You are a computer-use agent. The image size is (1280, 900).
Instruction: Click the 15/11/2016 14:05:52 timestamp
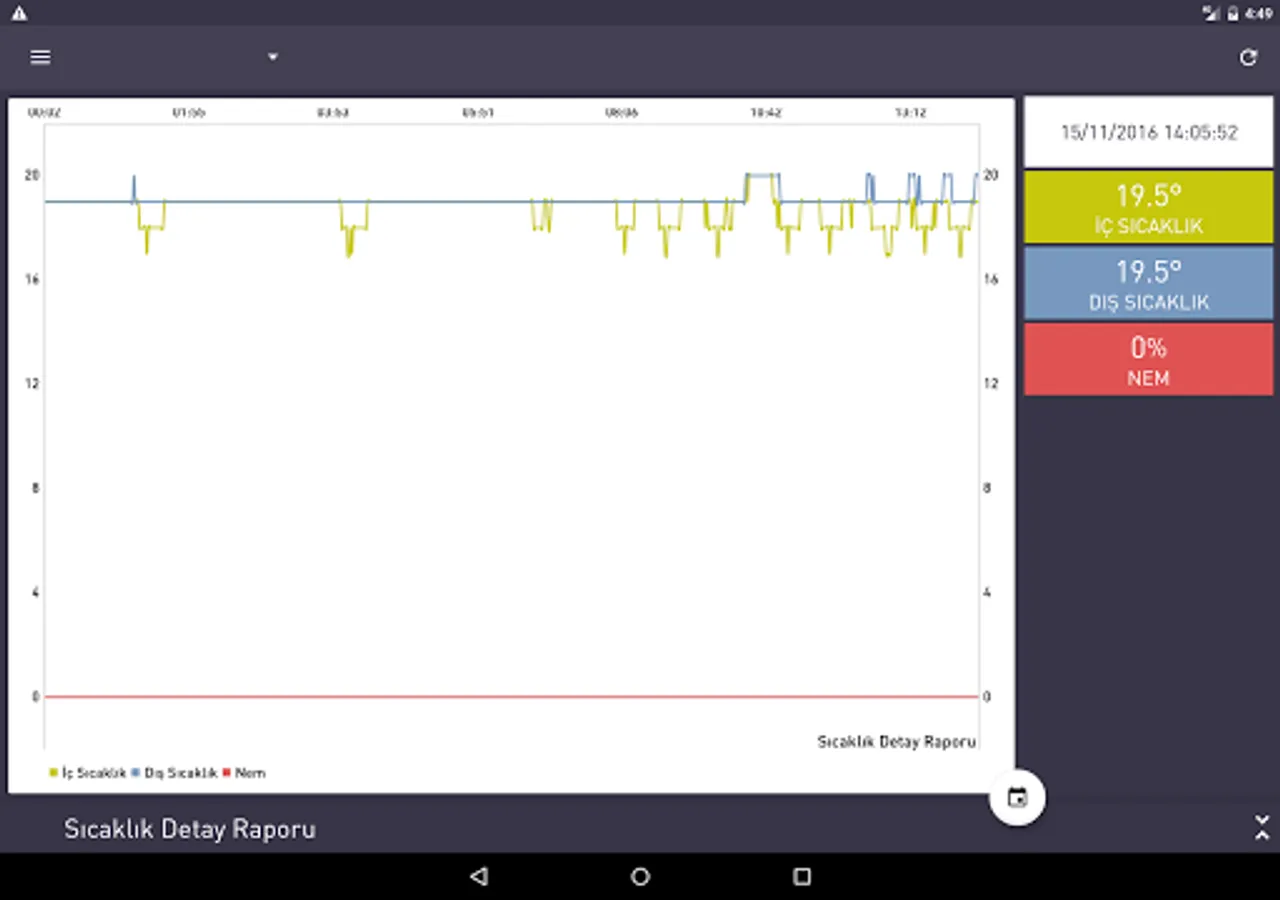[1148, 132]
